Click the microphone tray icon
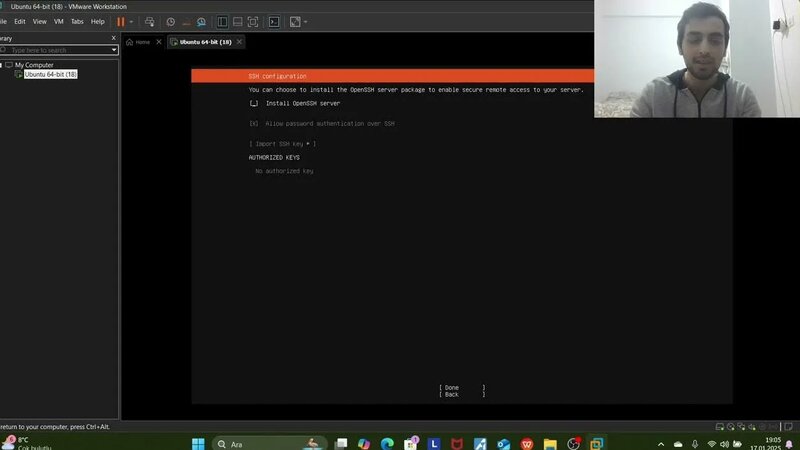This screenshot has height=450, width=800. point(695,444)
